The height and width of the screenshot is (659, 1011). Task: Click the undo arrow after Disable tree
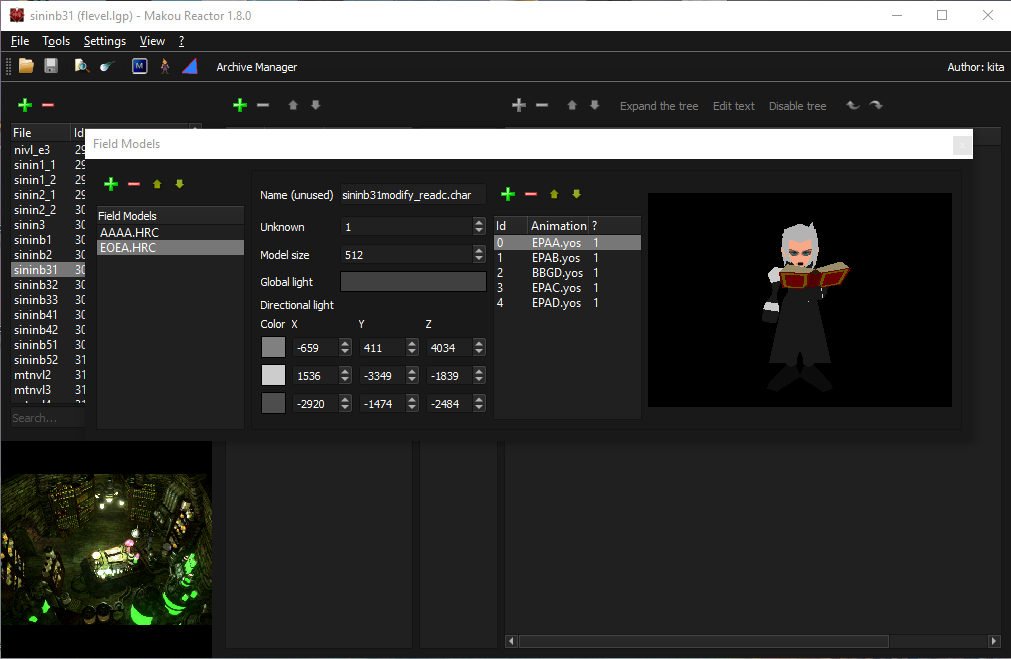point(853,104)
